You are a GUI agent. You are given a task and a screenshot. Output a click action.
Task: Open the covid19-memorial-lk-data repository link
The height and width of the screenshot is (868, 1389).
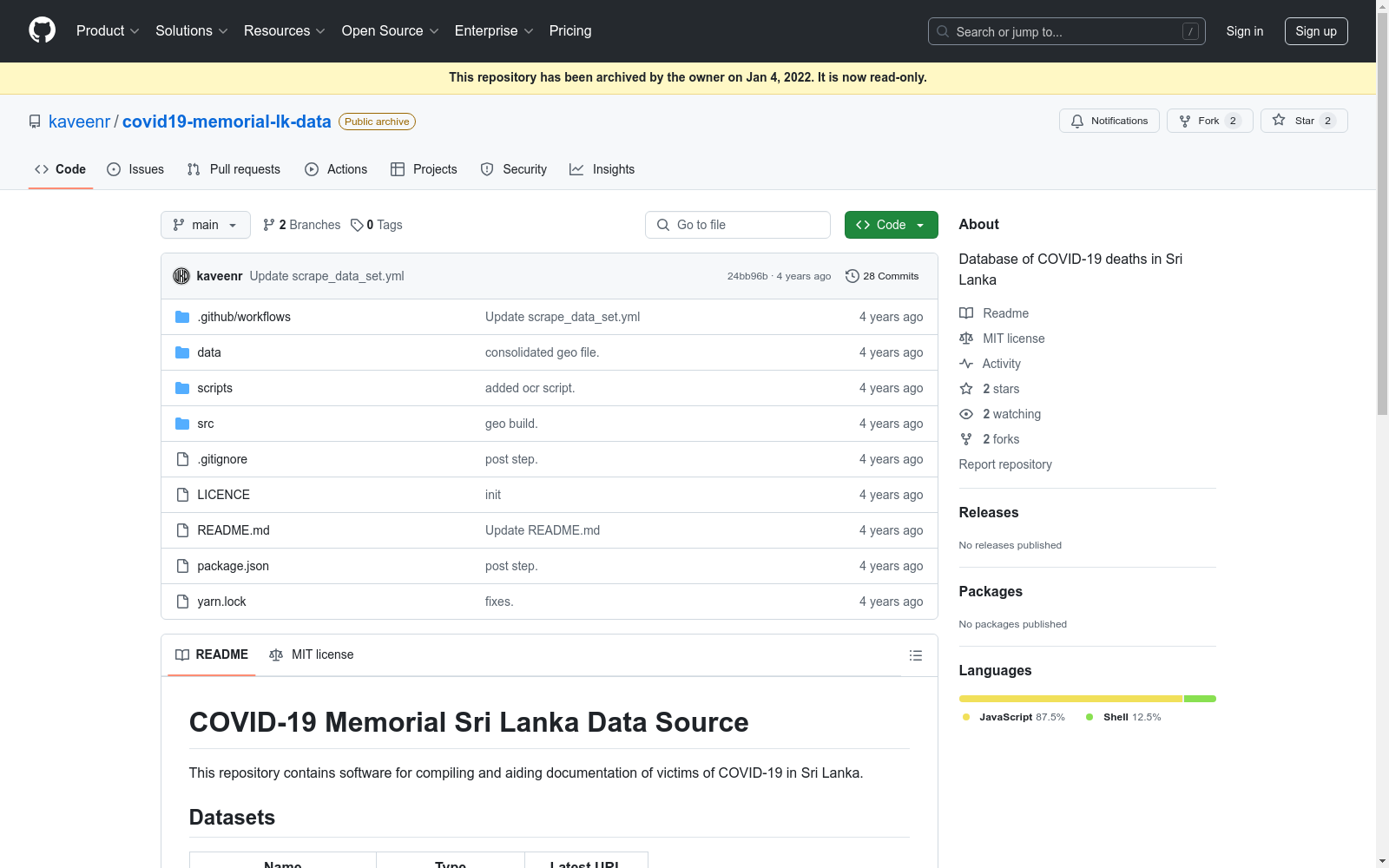[227, 122]
